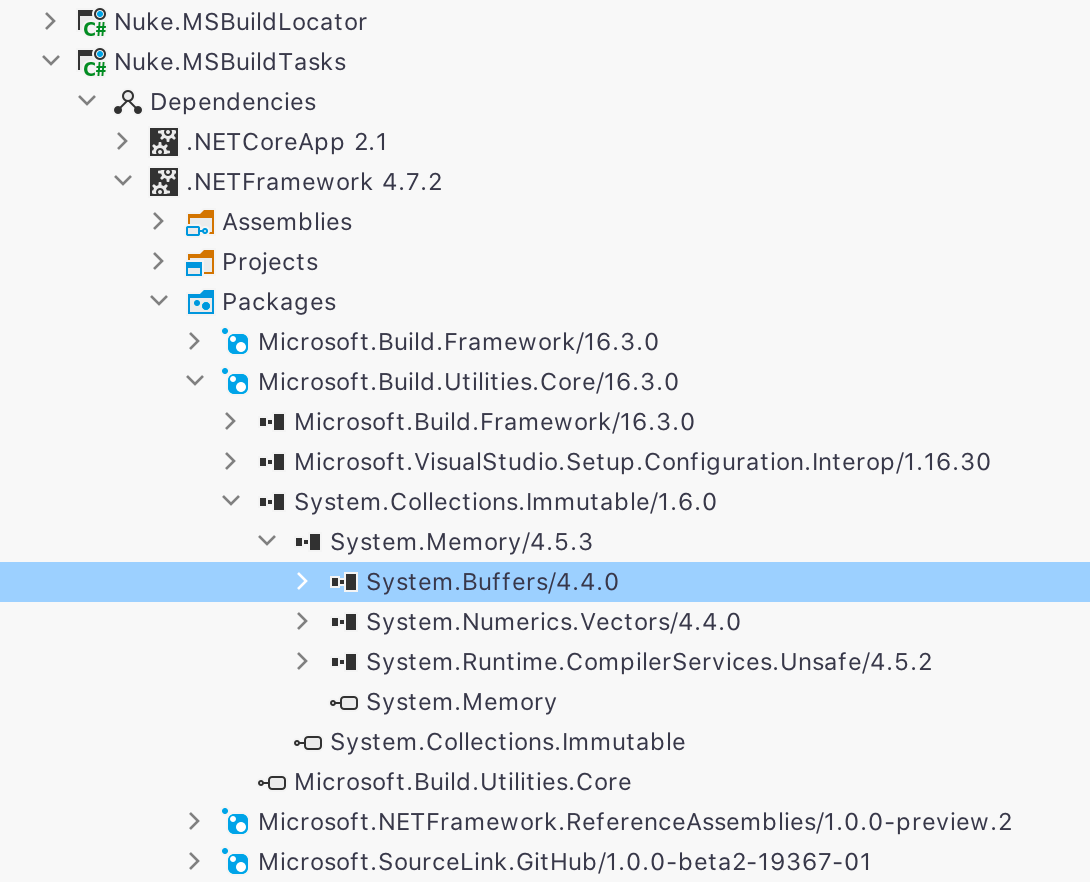Select the Nuke.MSBuildTasks project label
Screen dimensions: 1090x882
(x=230, y=61)
